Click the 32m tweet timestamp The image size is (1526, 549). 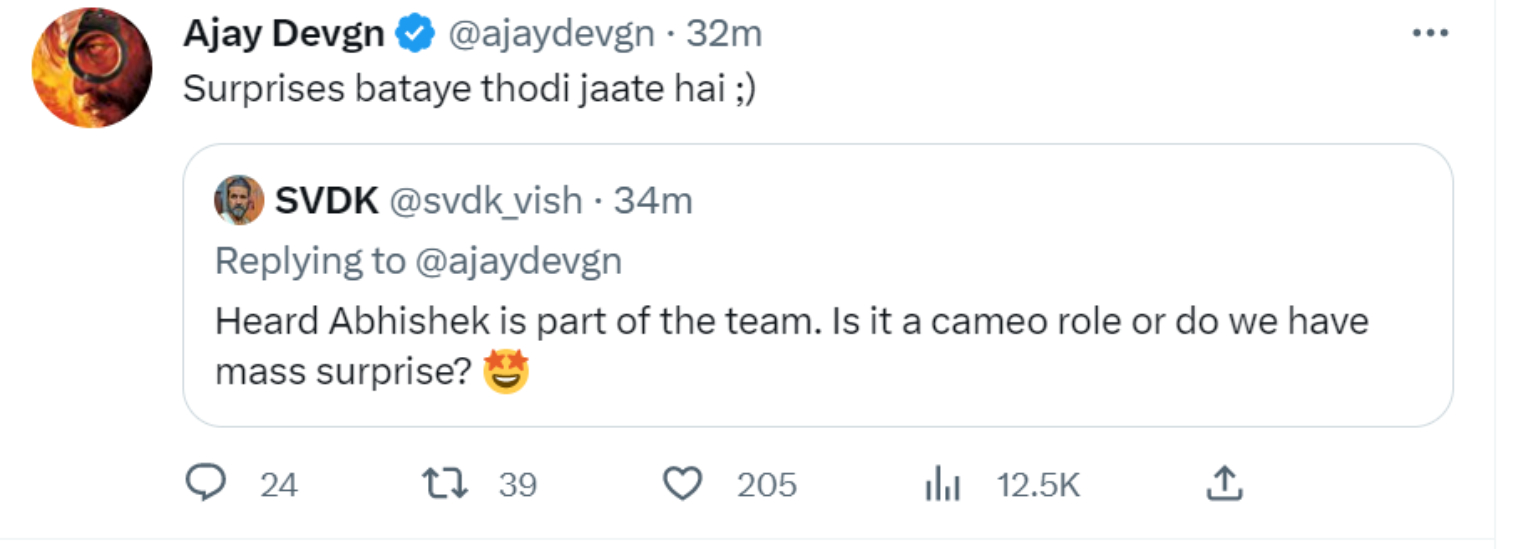coord(724,35)
